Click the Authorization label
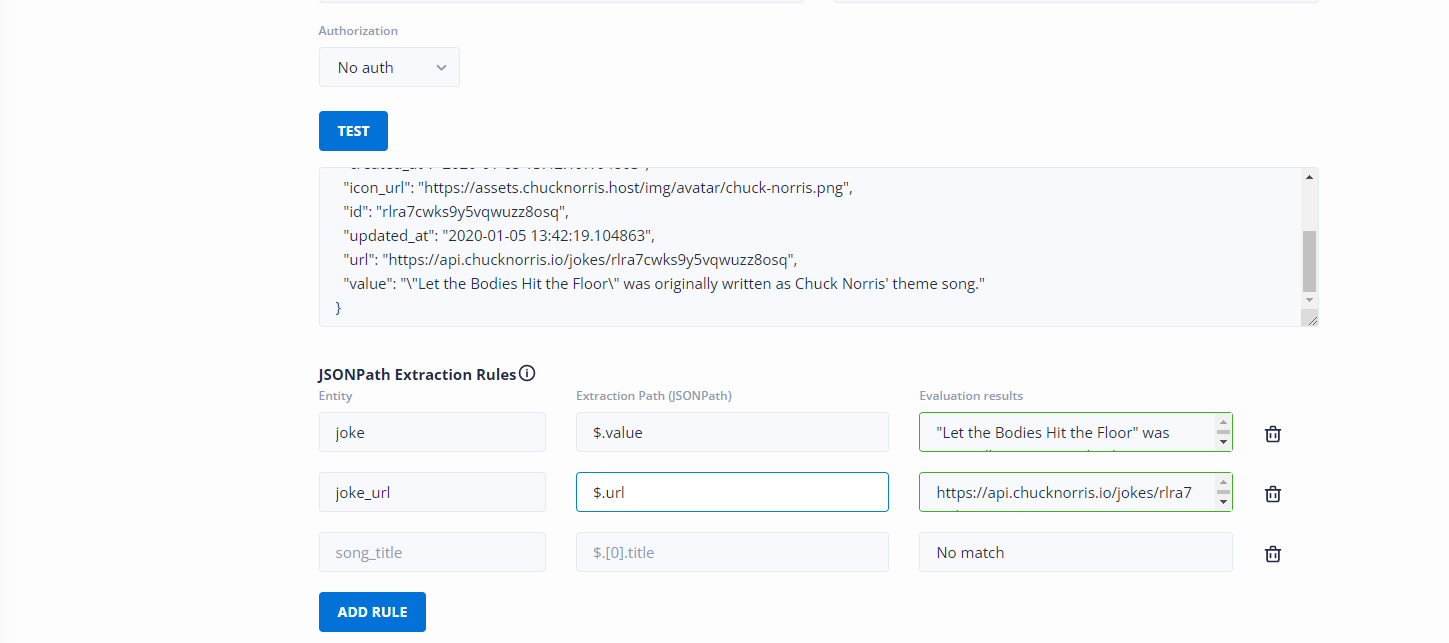This screenshot has width=1449, height=643. [356, 31]
